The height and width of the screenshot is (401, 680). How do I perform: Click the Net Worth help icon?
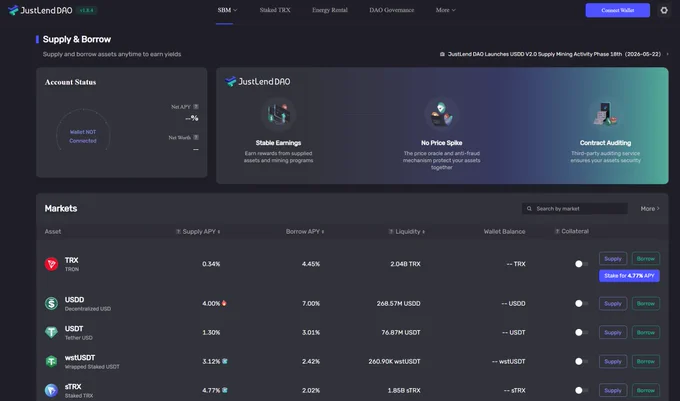[x=196, y=137]
